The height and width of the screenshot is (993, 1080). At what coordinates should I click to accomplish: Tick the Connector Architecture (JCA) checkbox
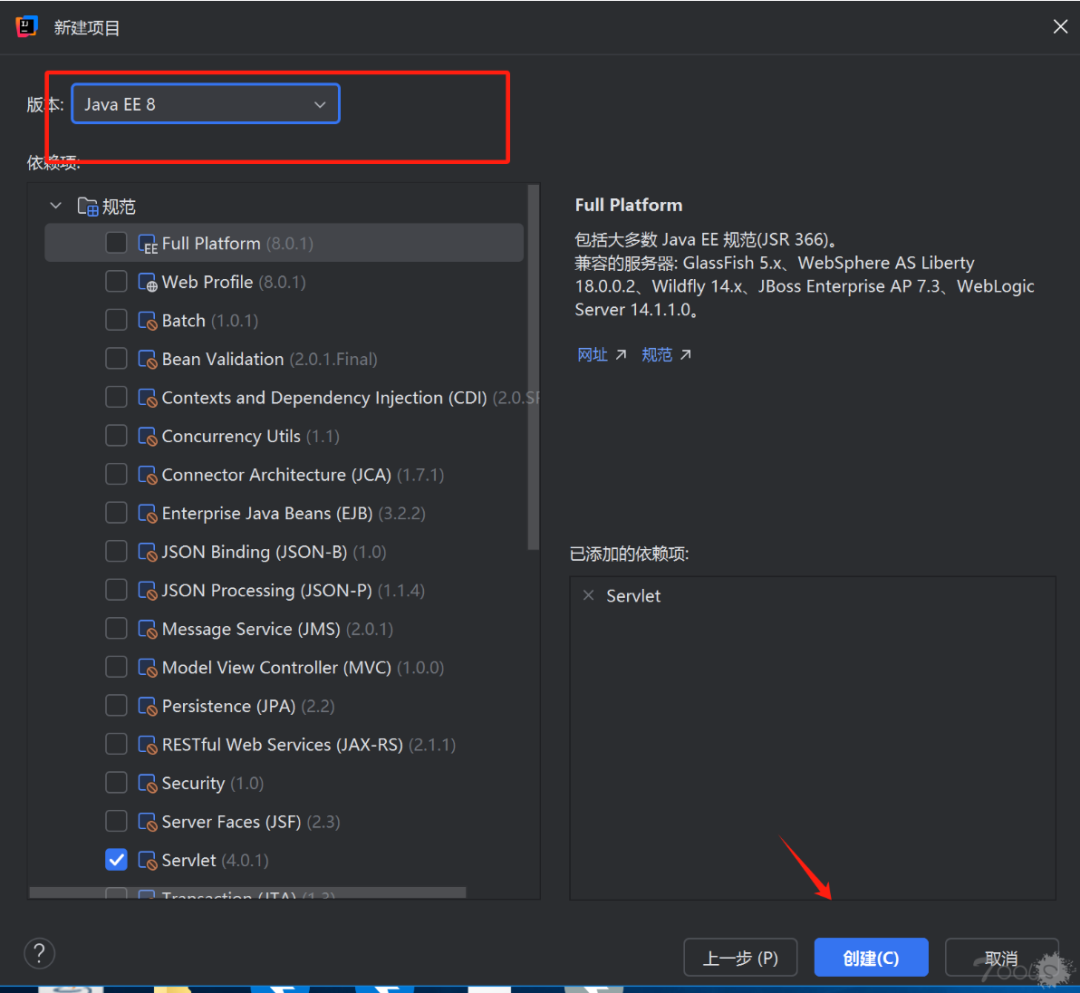click(x=116, y=474)
